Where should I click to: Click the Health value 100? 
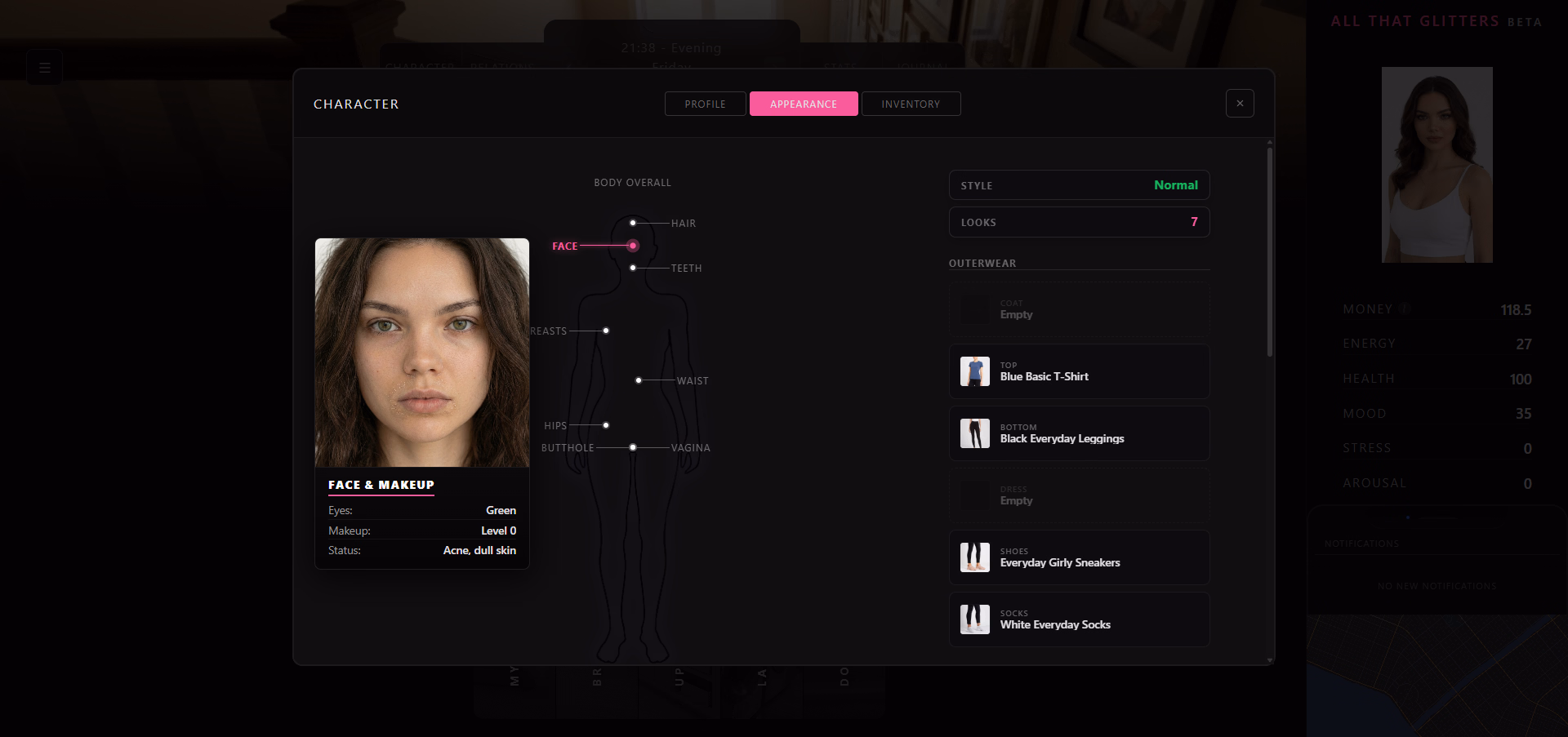click(x=1521, y=380)
